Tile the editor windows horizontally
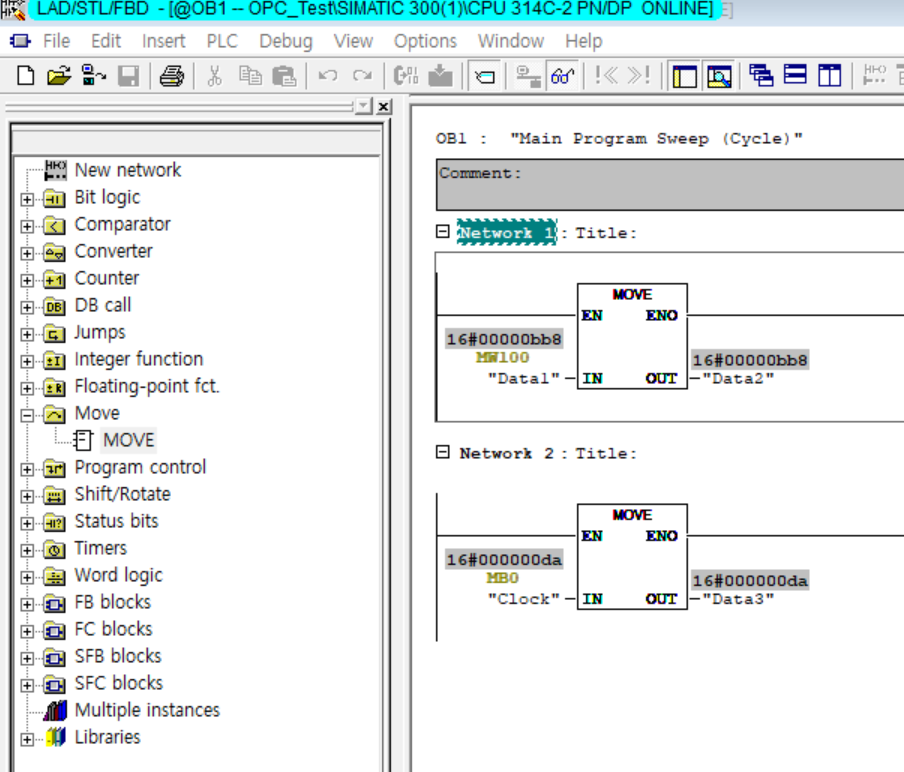This screenshot has width=904, height=772. coord(794,72)
